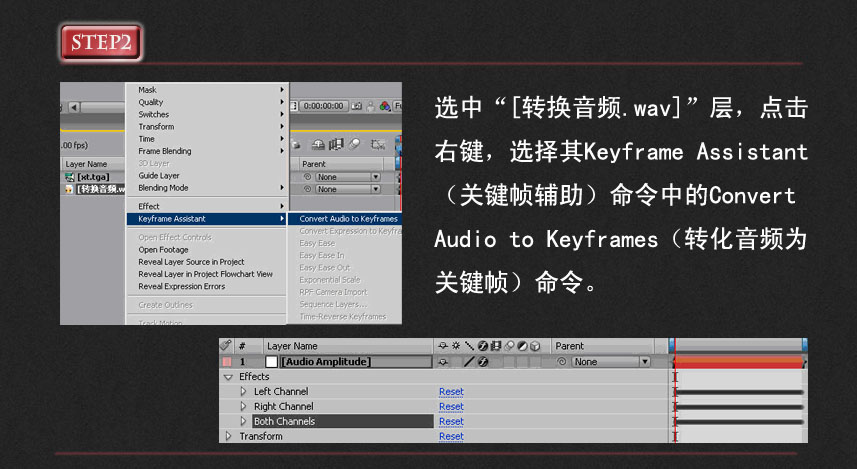Choose Open Footage

click(207, 249)
